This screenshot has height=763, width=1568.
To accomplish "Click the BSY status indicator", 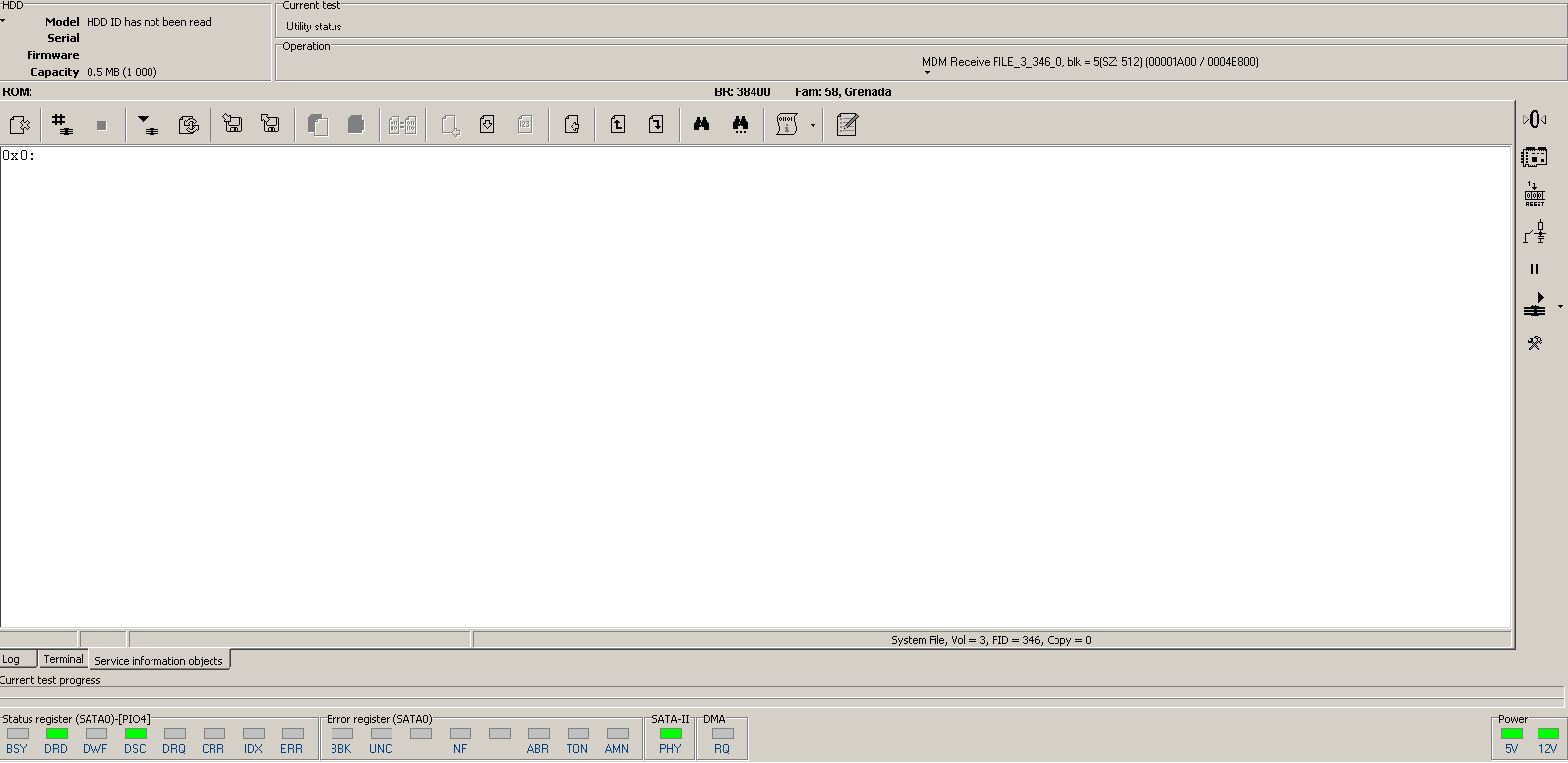I will pos(17,734).
